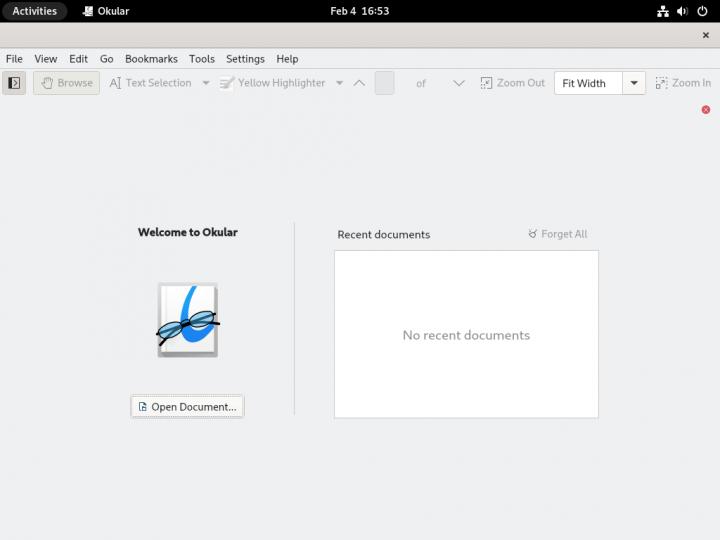Go to next page arrow
The image size is (720, 540).
click(459, 83)
